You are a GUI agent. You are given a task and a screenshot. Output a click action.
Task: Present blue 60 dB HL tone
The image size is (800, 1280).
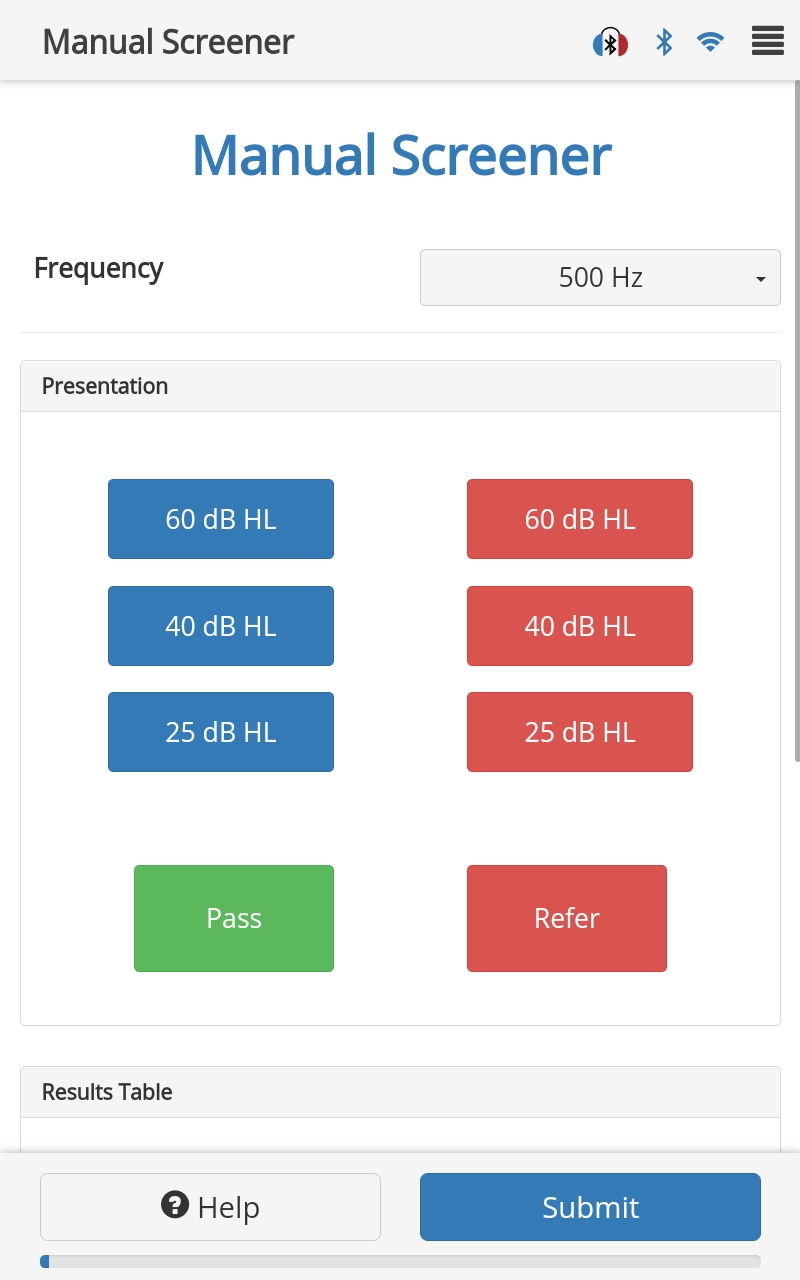pos(220,519)
